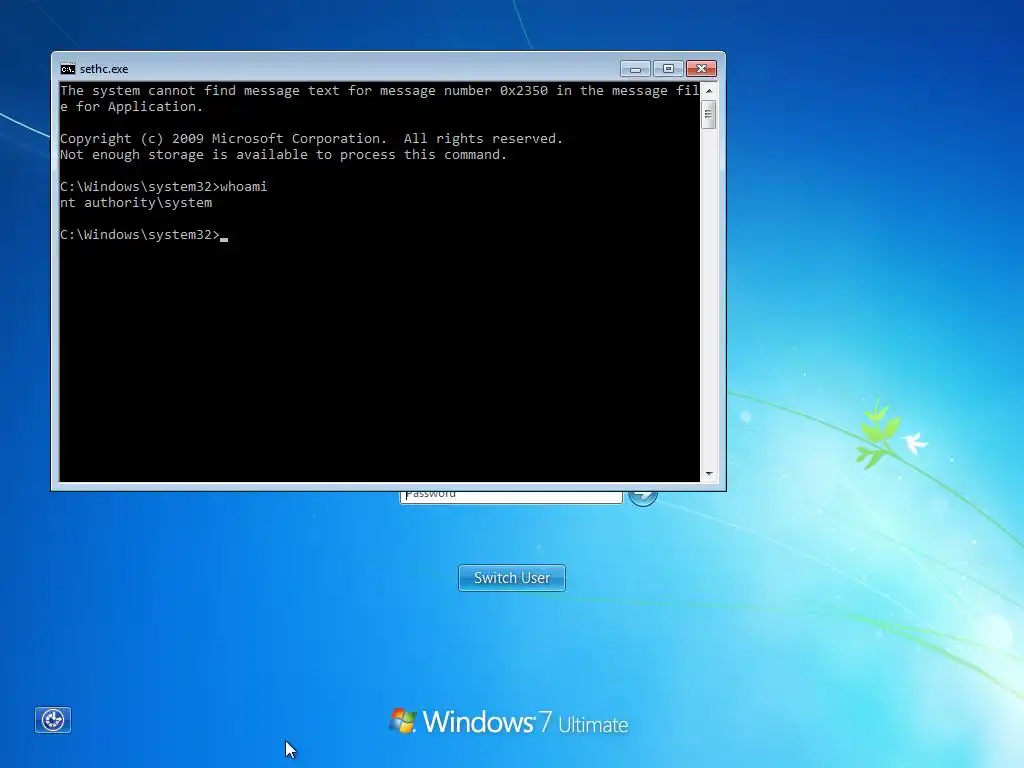Viewport: 1024px width, 768px height.
Task: Click the console scrollbar up arrow
Action: pyautogui.click(x=709, y=91)
